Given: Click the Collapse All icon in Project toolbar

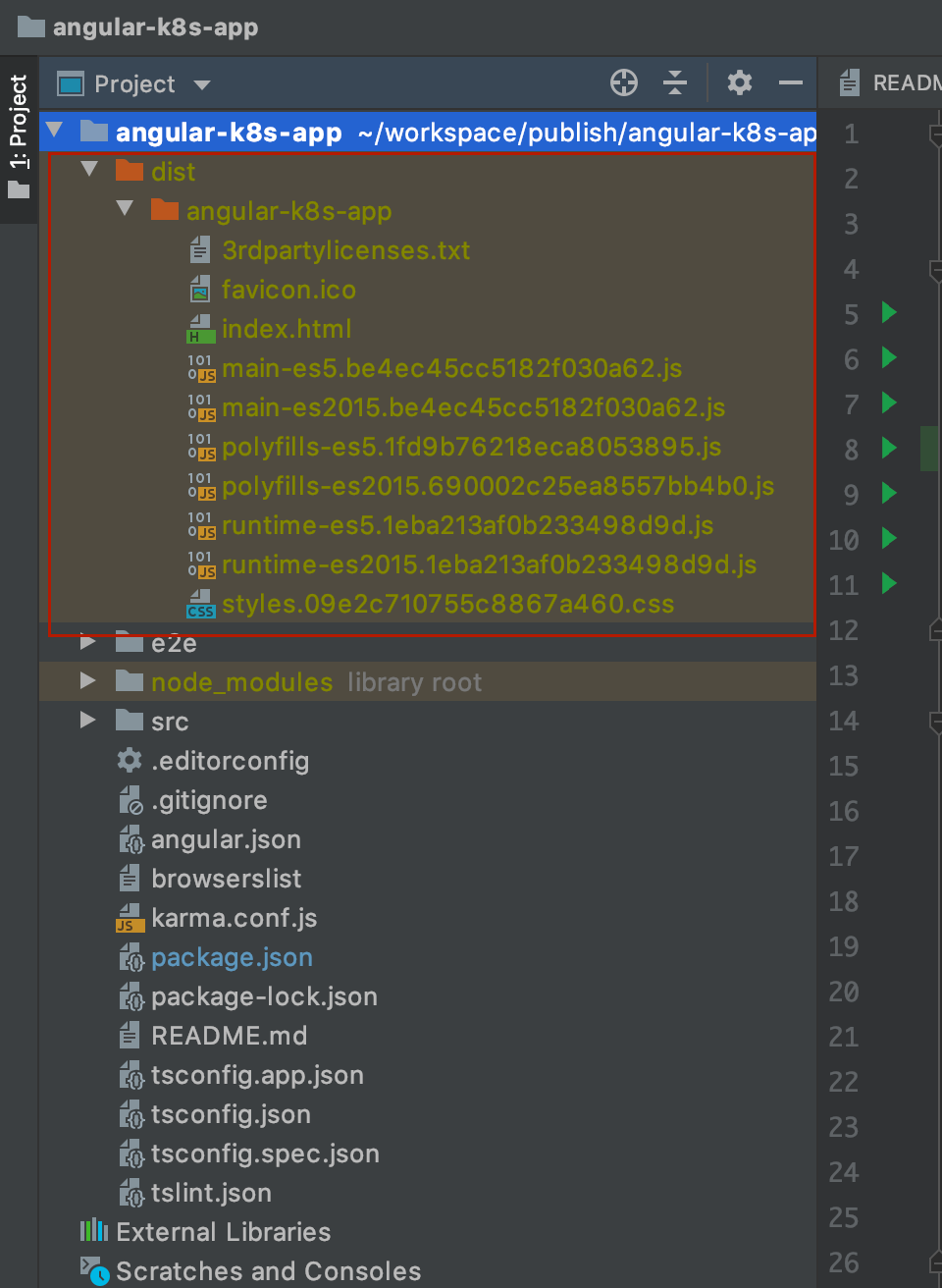Looking at the screenshot, I should (675, 82).
